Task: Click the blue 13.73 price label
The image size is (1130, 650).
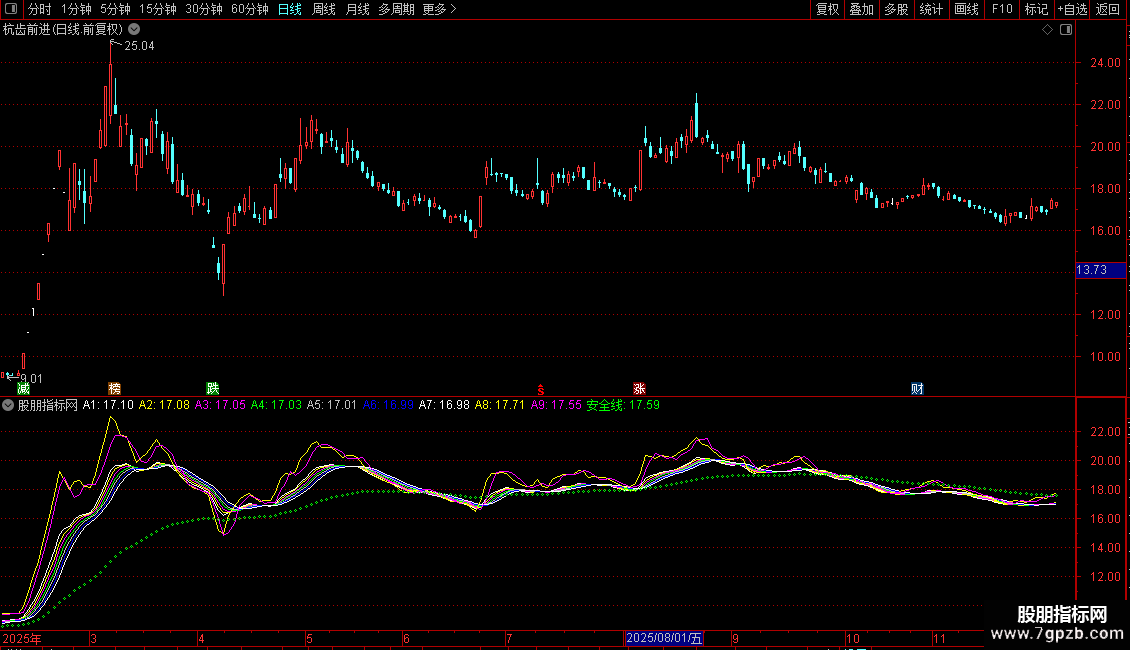Action: click(x=1089, y=270)
